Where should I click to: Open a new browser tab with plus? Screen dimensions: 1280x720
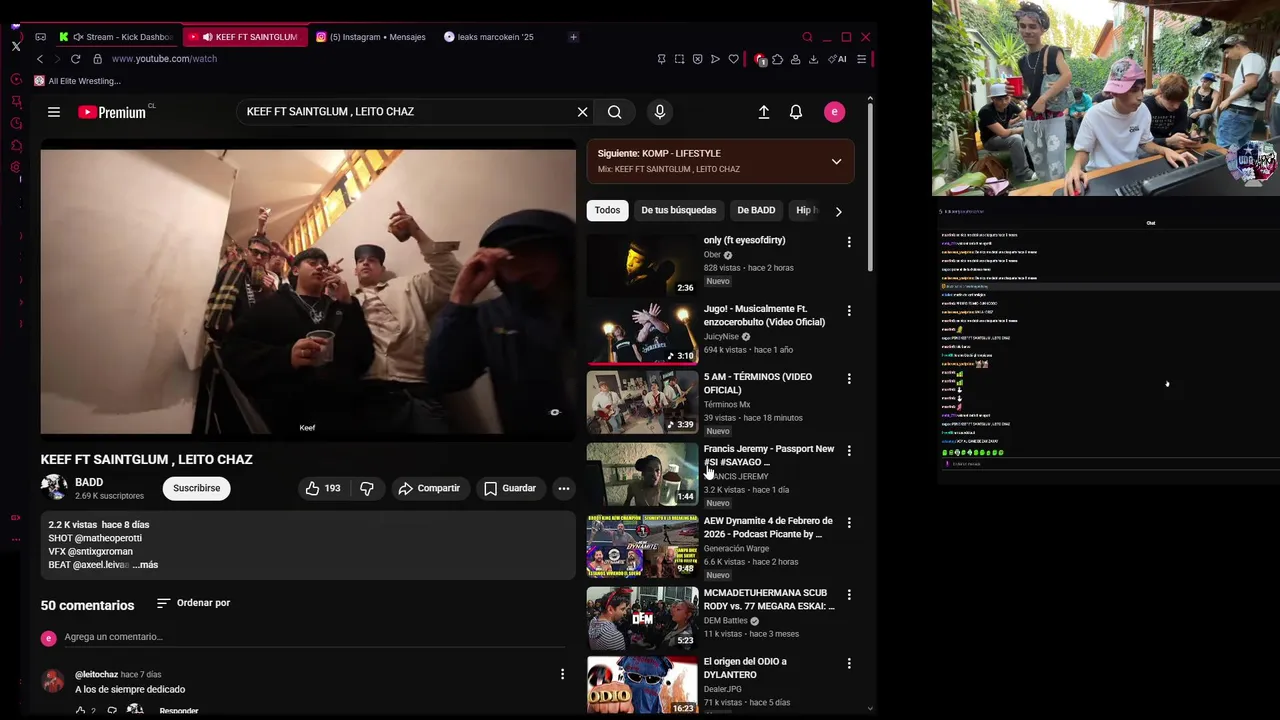pos(573,37)
